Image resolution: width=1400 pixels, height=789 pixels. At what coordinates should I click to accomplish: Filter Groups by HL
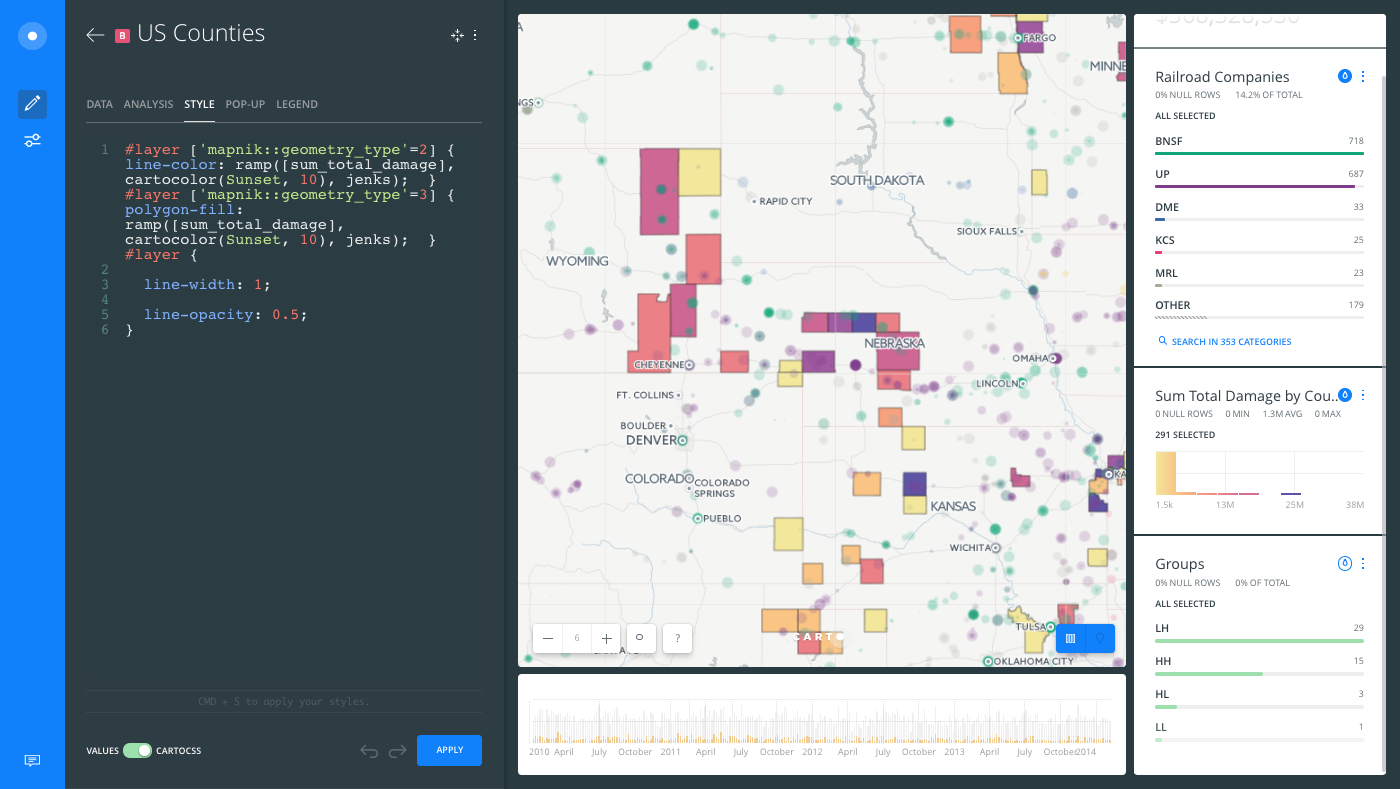(x=1259, y=698)
